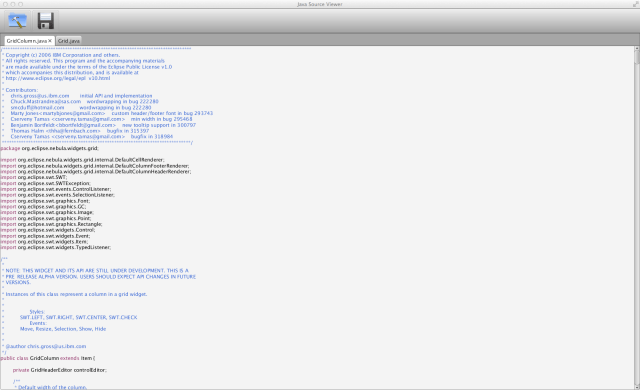Click the widgets.Item import line
640x390 pixels.
coord(44,242)
